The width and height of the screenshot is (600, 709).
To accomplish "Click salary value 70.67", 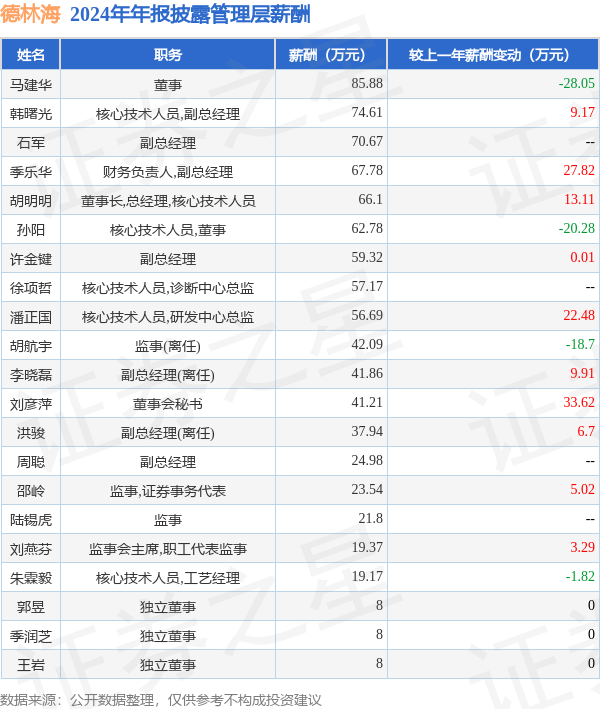I will tap(367, 142).
